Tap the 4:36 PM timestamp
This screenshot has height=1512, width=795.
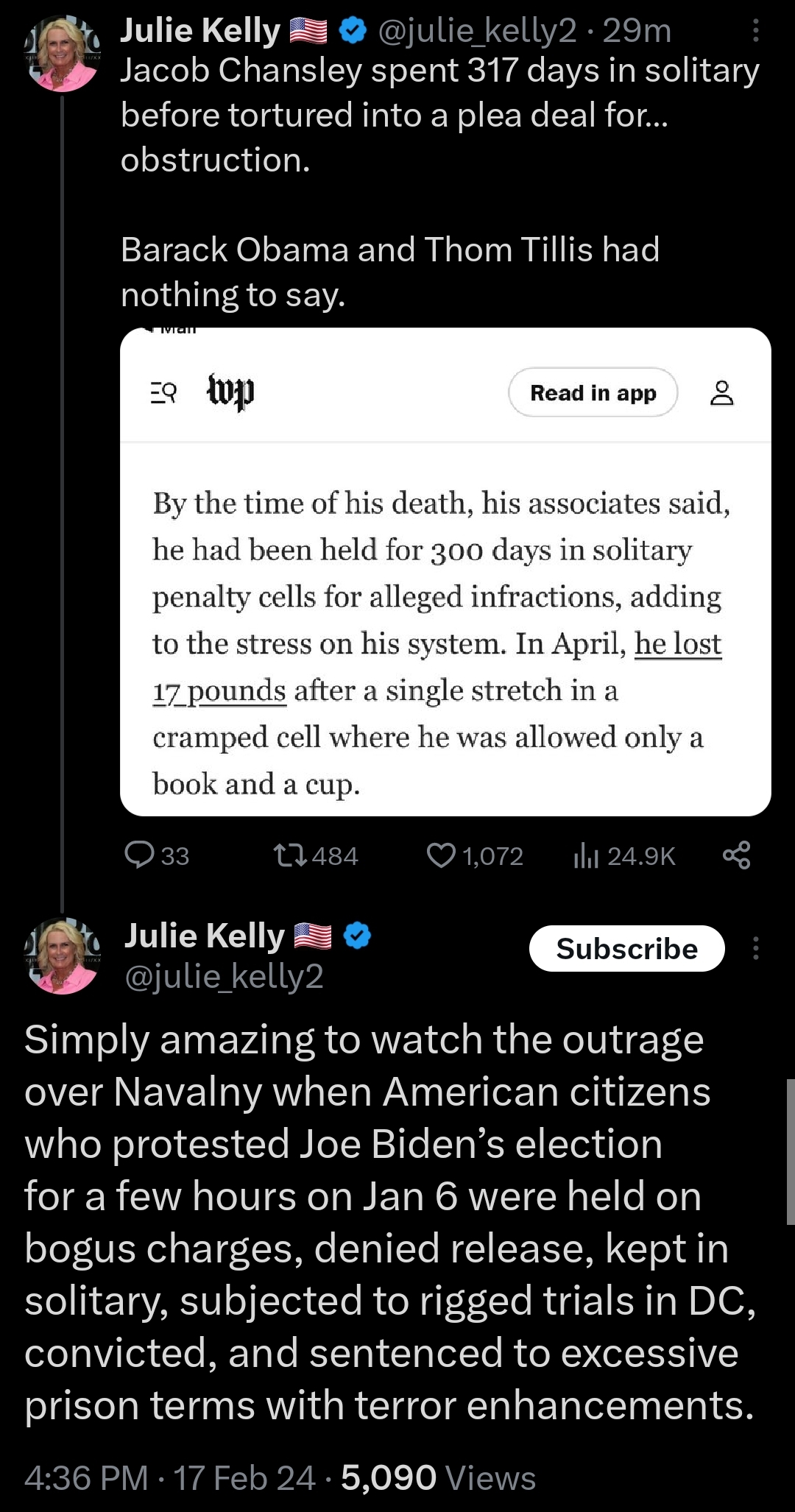tap(86, 1478)
